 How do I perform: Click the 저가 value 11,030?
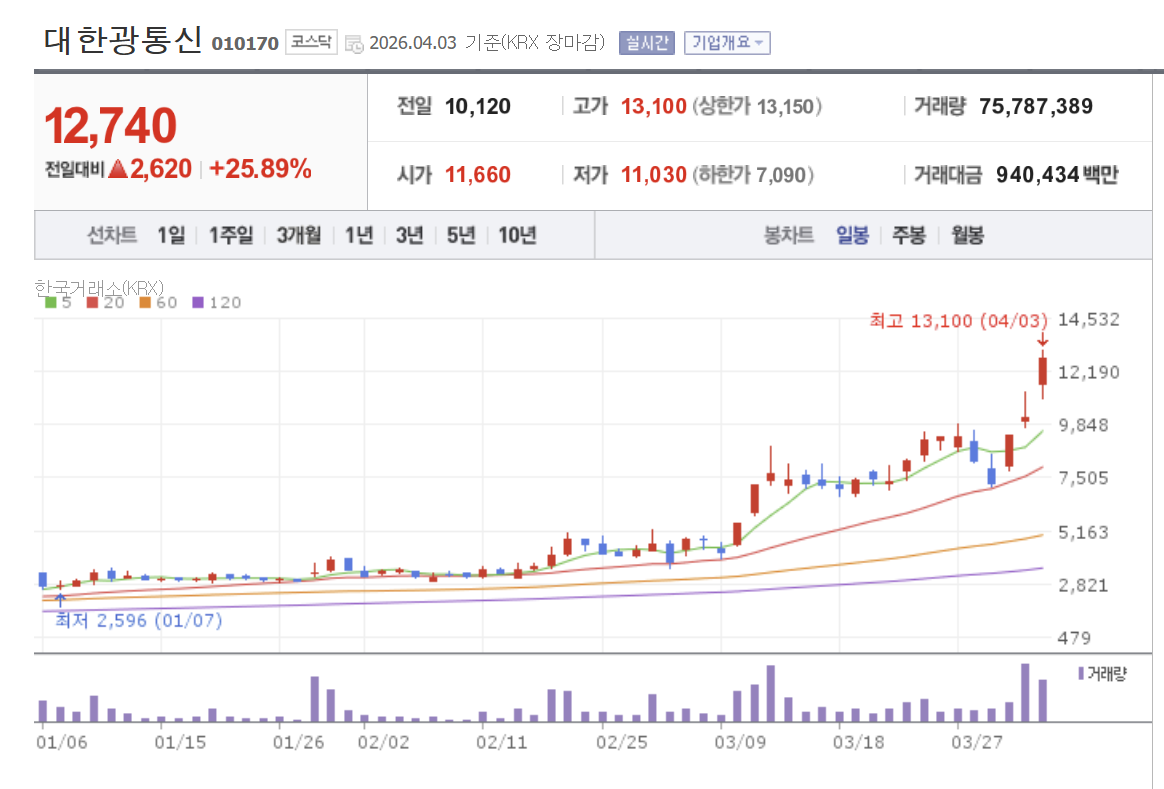click(x=653, y=174)
